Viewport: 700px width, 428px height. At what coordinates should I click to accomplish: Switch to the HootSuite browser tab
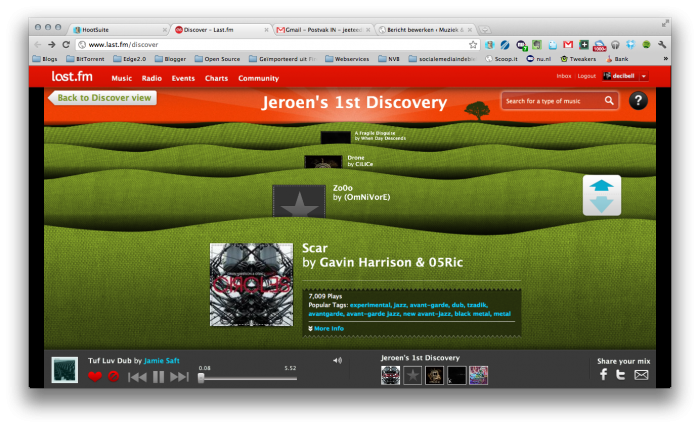click(120, 29)
